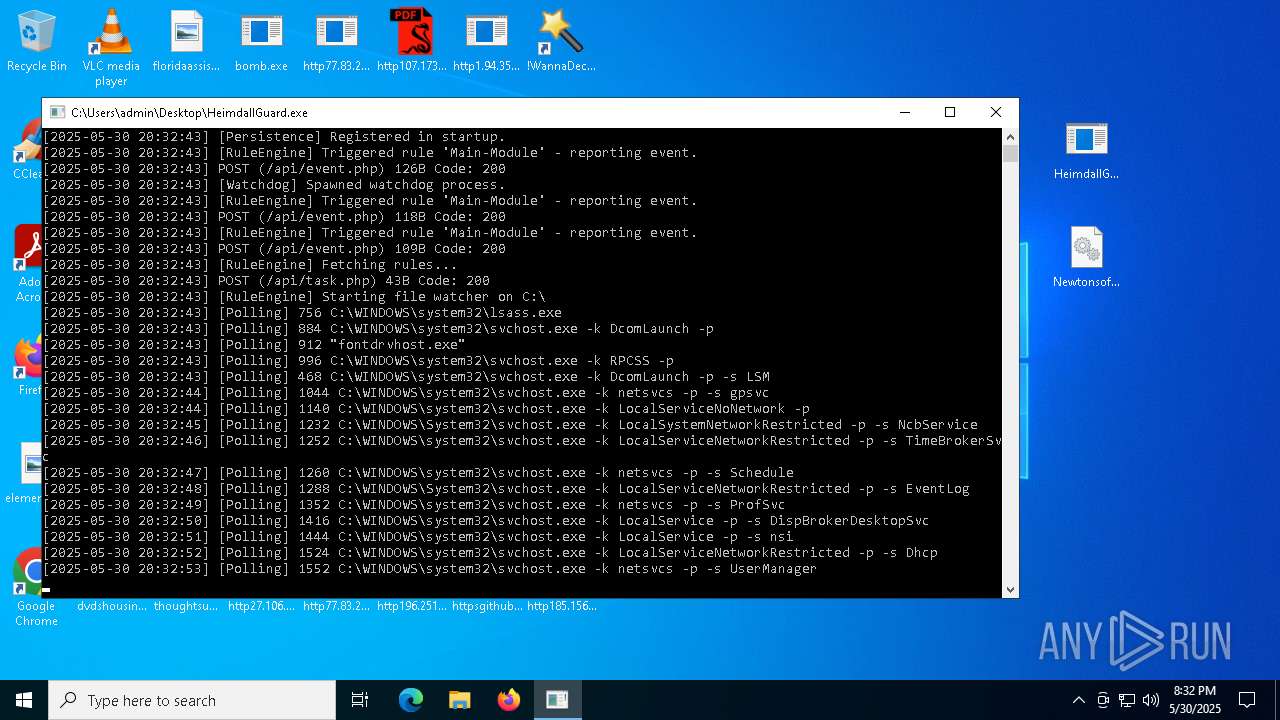Click the svchost Dhcp polling line
The width and height of the screenshot is (1280, 720).
[490, 553]
